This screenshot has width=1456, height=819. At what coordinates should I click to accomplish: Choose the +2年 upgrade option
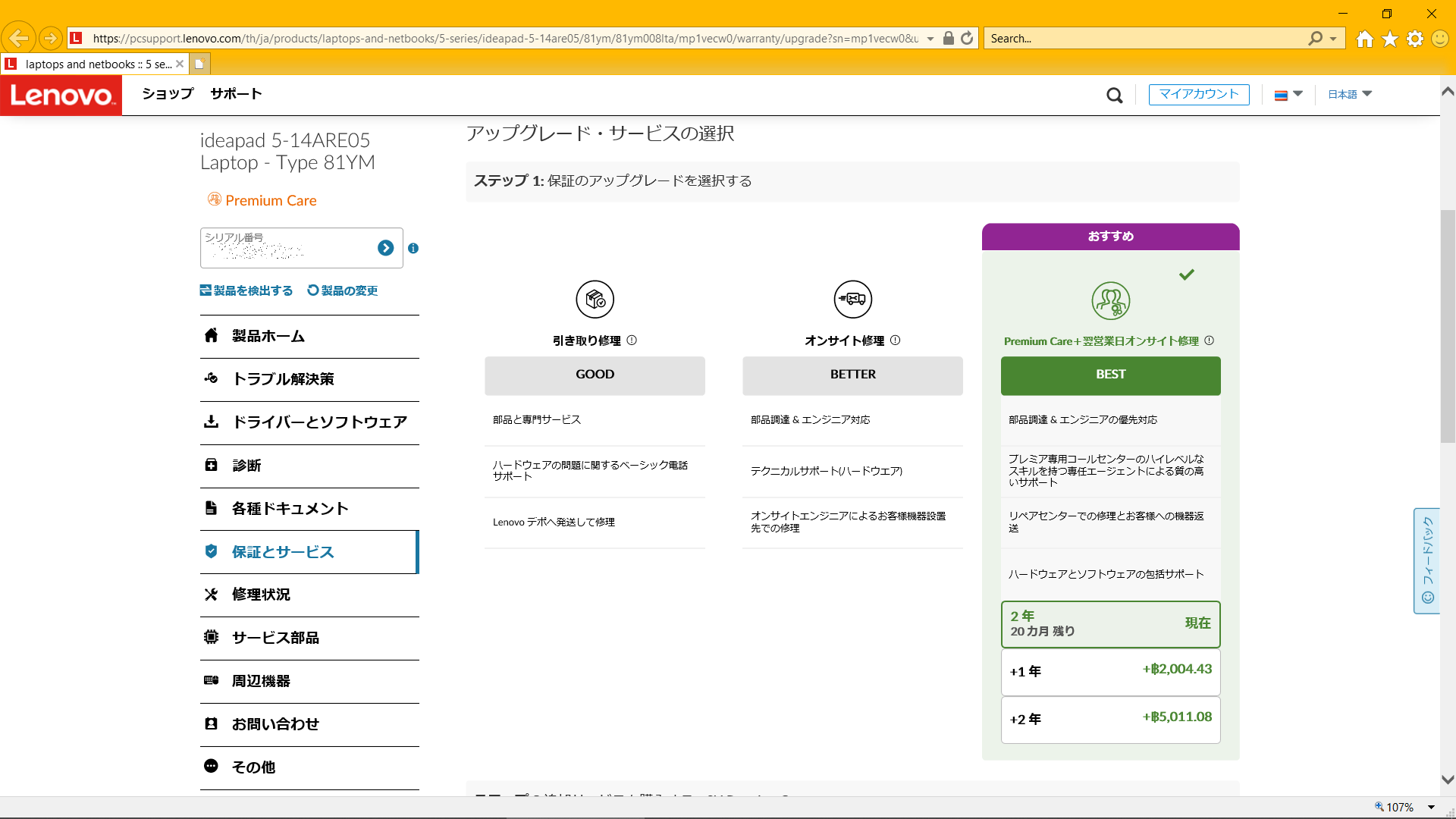(x=1110, y=720)
